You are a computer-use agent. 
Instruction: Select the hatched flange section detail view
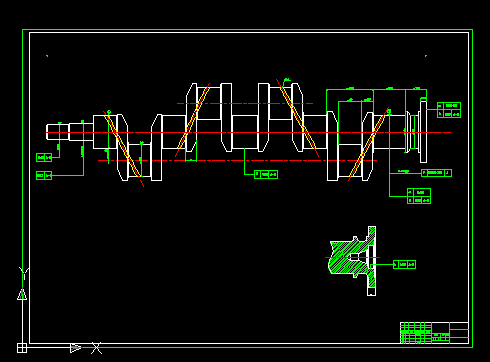coord(352,261)
